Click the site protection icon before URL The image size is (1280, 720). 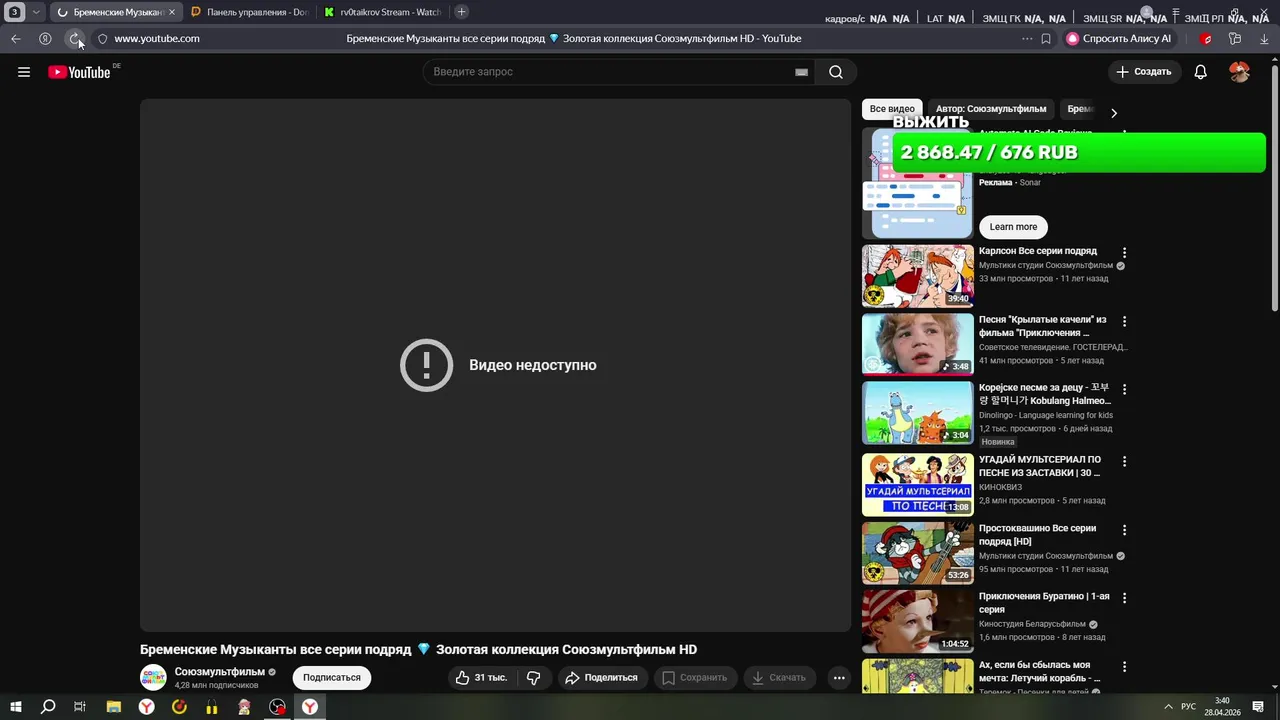point(102,39)
